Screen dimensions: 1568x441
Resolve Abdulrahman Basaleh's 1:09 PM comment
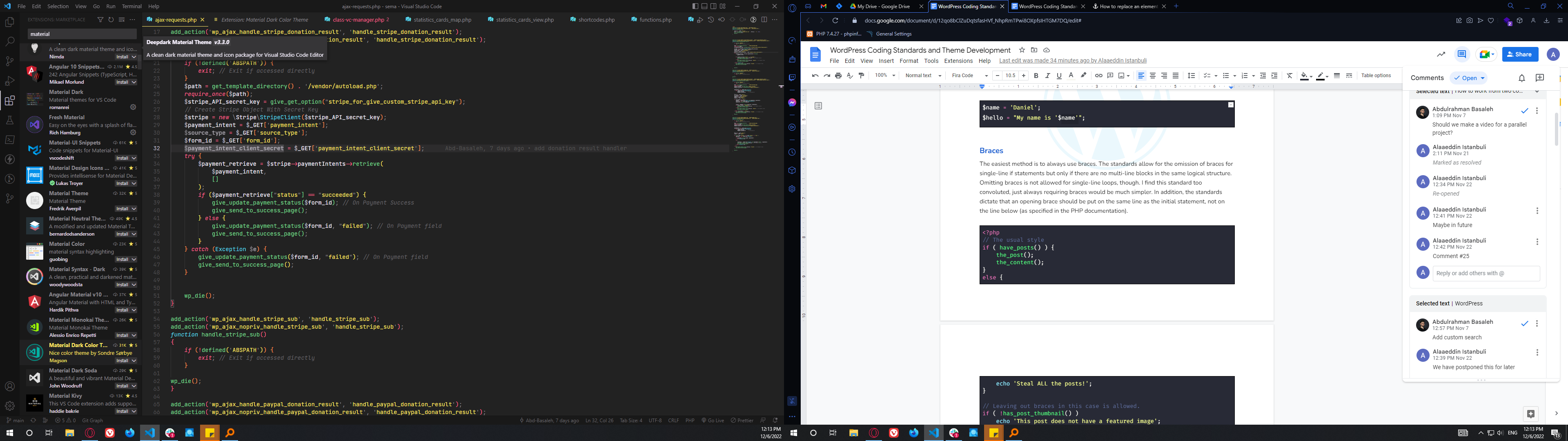tap(1525, 111)
